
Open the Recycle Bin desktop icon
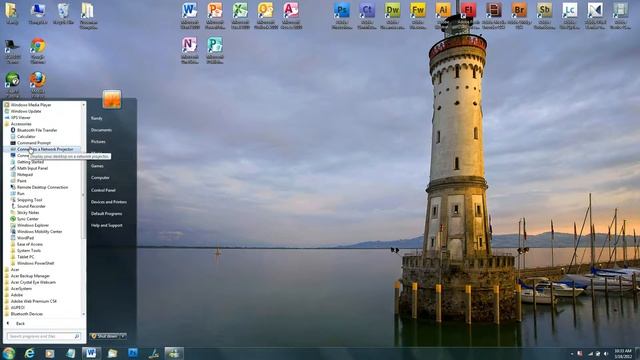tap(63, 14)
